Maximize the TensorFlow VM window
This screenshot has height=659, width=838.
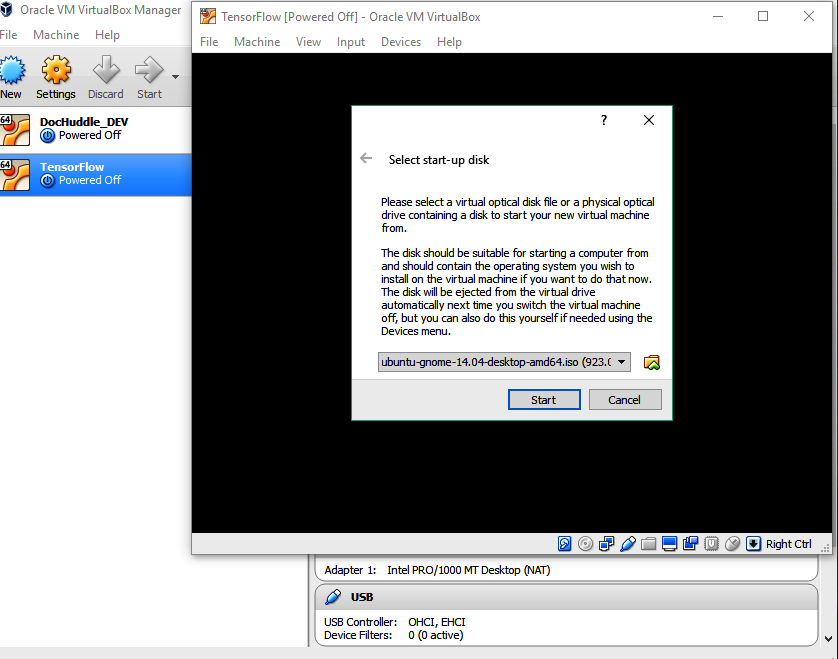(763, 17)
